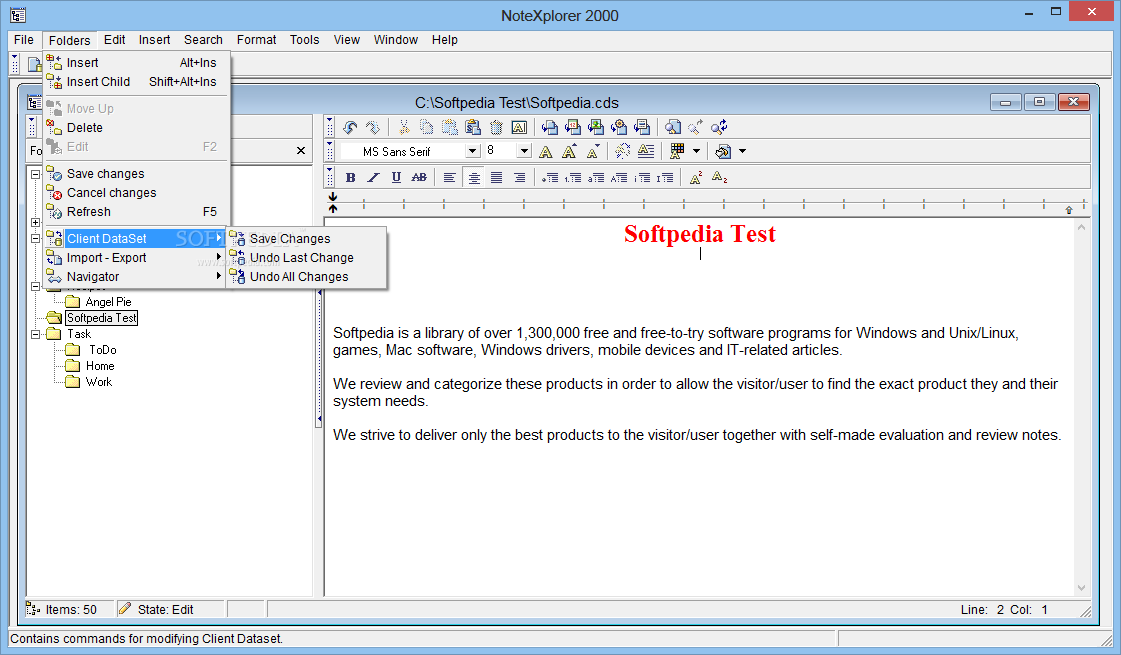The image size is (1121, 655).
Task: Click the Insert picture icon
Action: (596, 127)
